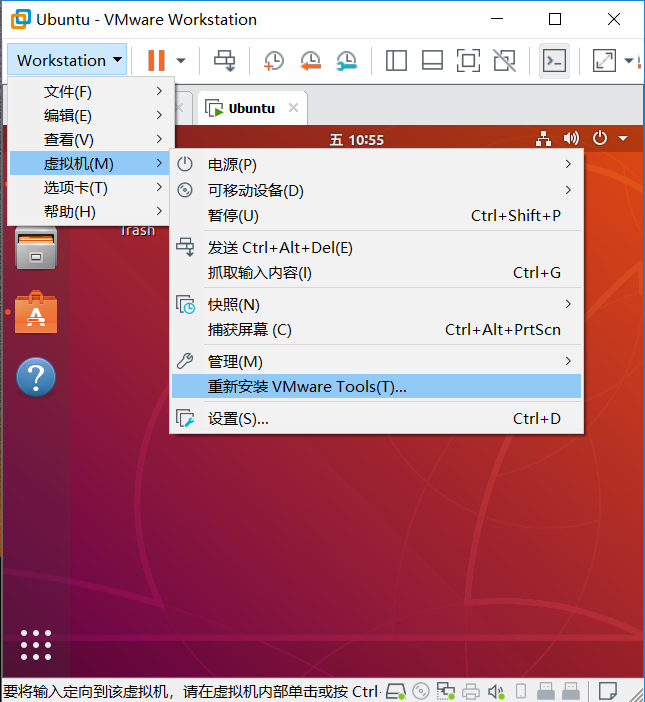Toggle the library sidebar panel icon
Screen dimensions: 645x702
click(x=396, y=60)
